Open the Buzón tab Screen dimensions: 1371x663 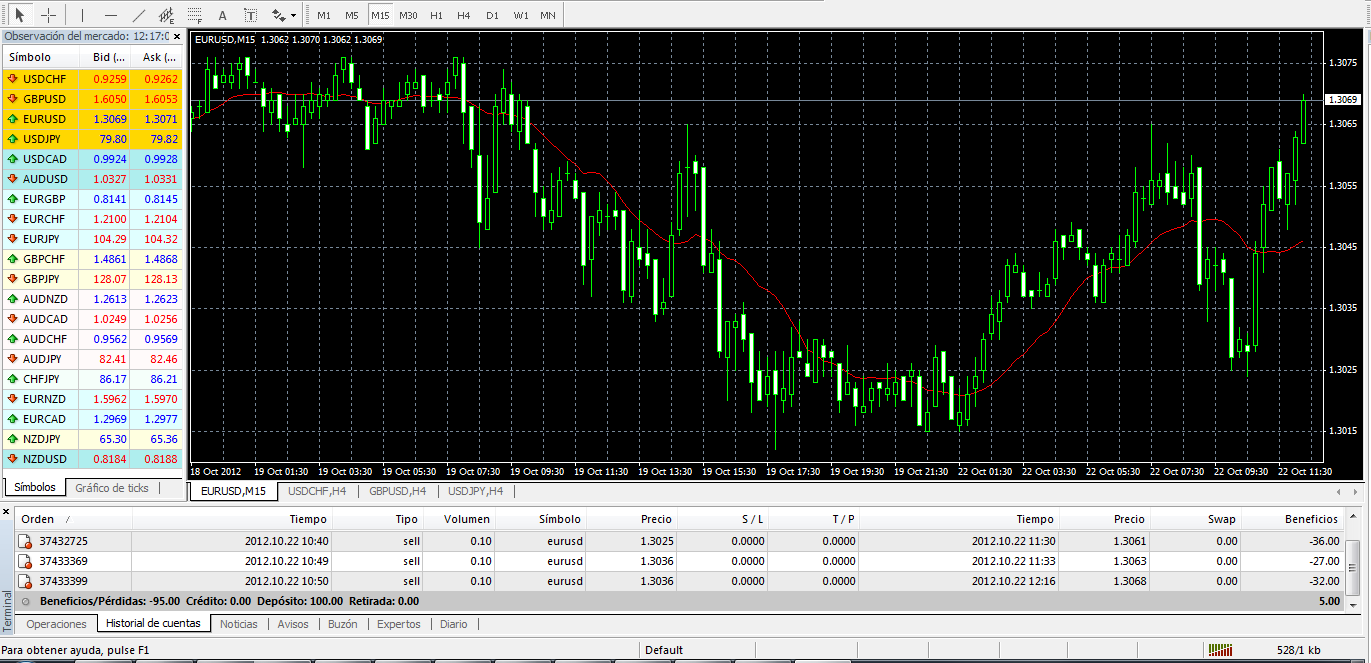coord(343,624)
